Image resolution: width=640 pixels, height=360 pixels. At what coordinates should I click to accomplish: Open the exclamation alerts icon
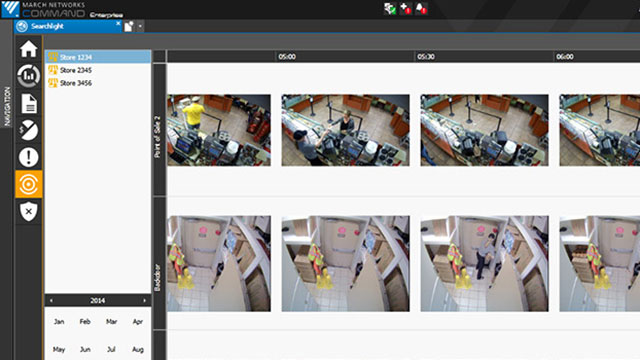pyautogui.click(x=29, y=157)
